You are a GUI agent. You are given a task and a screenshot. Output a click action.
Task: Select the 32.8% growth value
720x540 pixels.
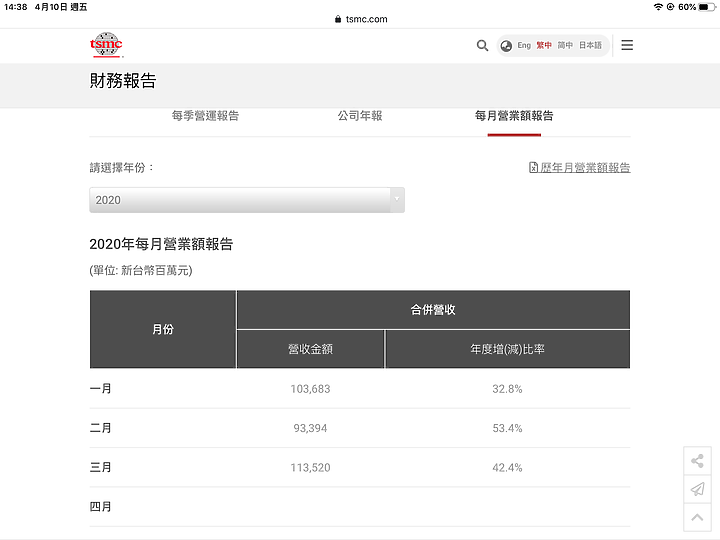click(x=507, y=389)
